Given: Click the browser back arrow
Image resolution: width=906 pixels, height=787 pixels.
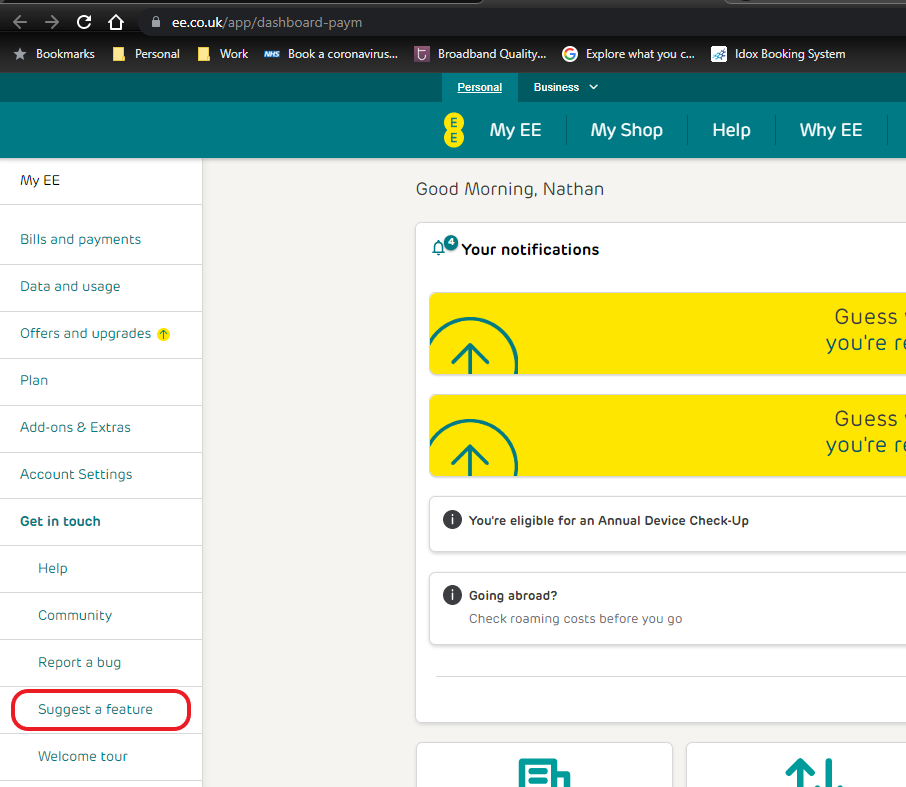Looking at the screenshot, I should [x=20, y=21].
